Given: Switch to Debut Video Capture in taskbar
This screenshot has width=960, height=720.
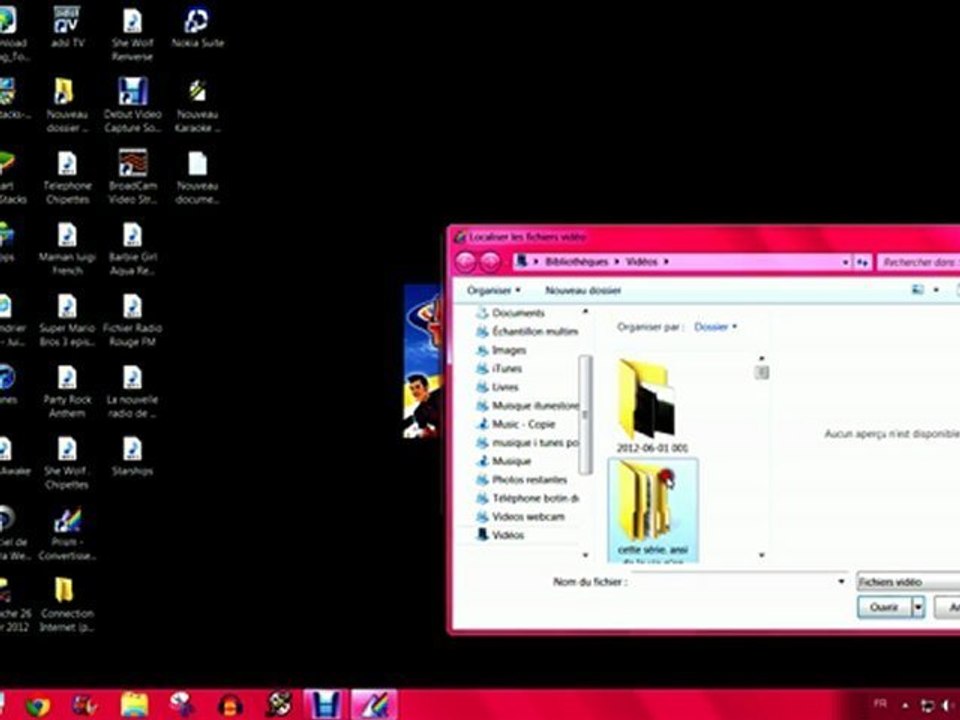Looking at the screenshot, I should click(325, 705).
